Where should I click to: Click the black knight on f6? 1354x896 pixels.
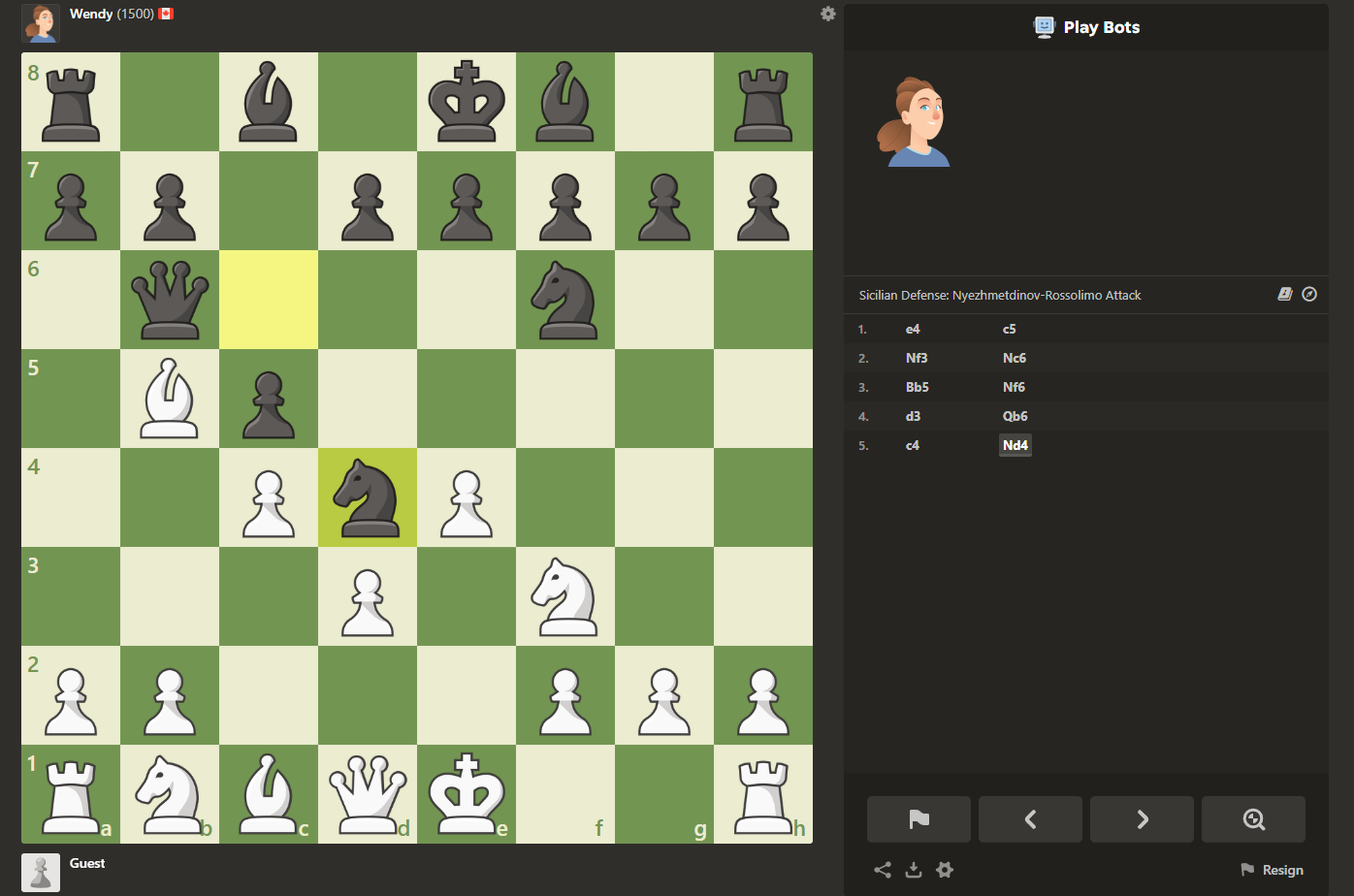click(565, 300)
